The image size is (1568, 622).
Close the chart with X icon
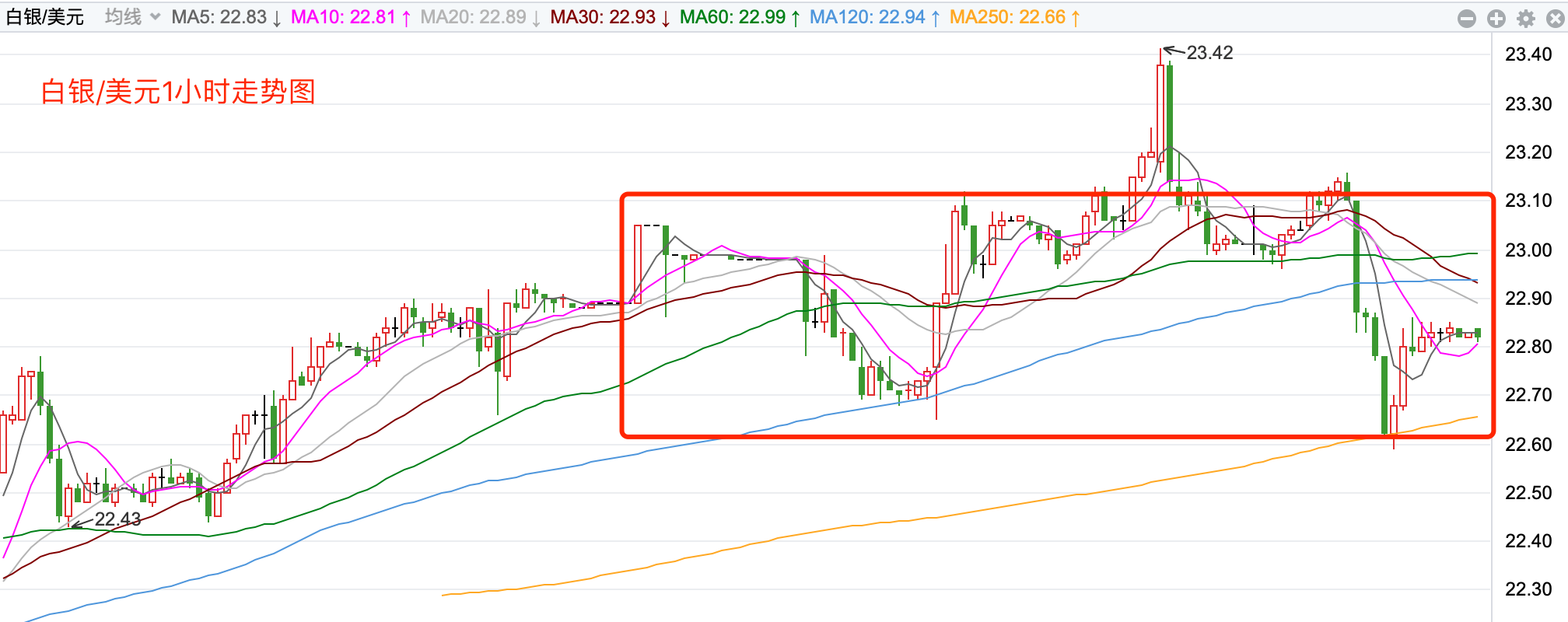(1556, 19)
